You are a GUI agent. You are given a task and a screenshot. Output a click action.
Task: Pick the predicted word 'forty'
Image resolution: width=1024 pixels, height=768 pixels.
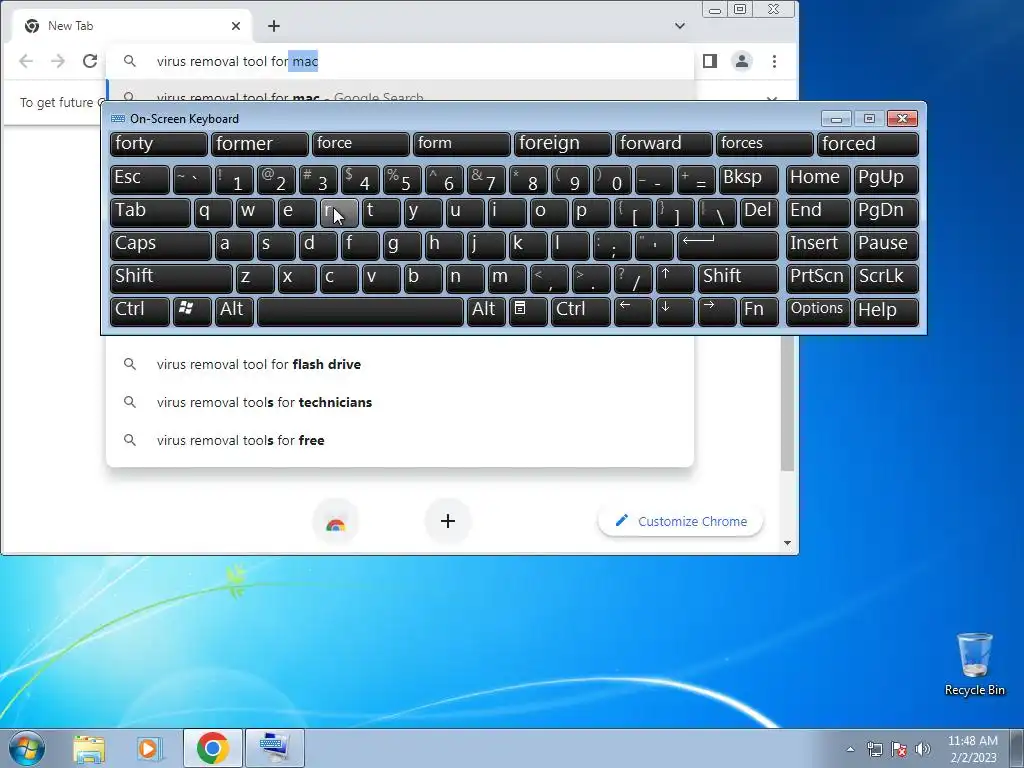coord(159,144)
